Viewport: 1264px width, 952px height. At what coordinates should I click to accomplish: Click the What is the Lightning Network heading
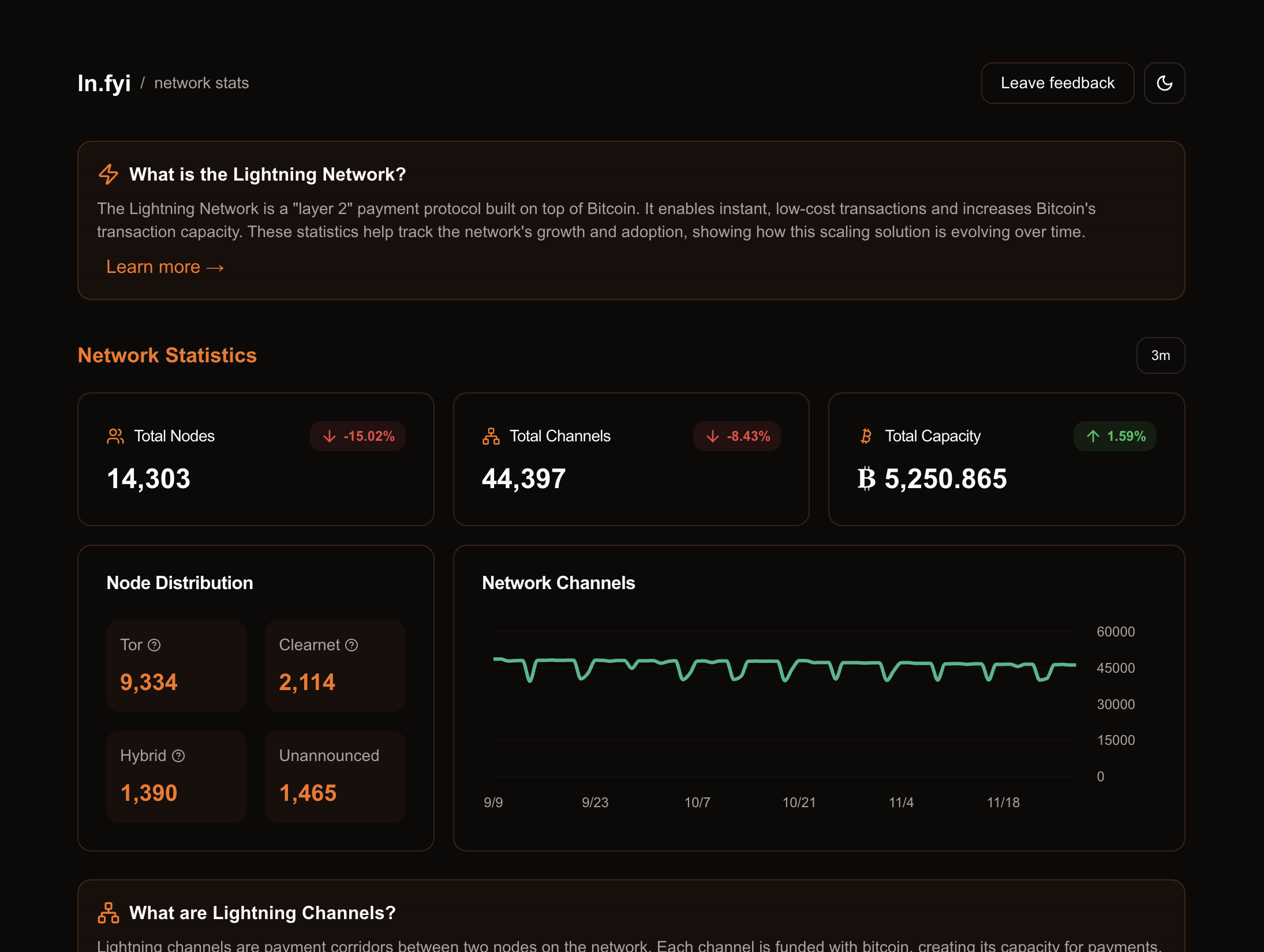point(268,174)
